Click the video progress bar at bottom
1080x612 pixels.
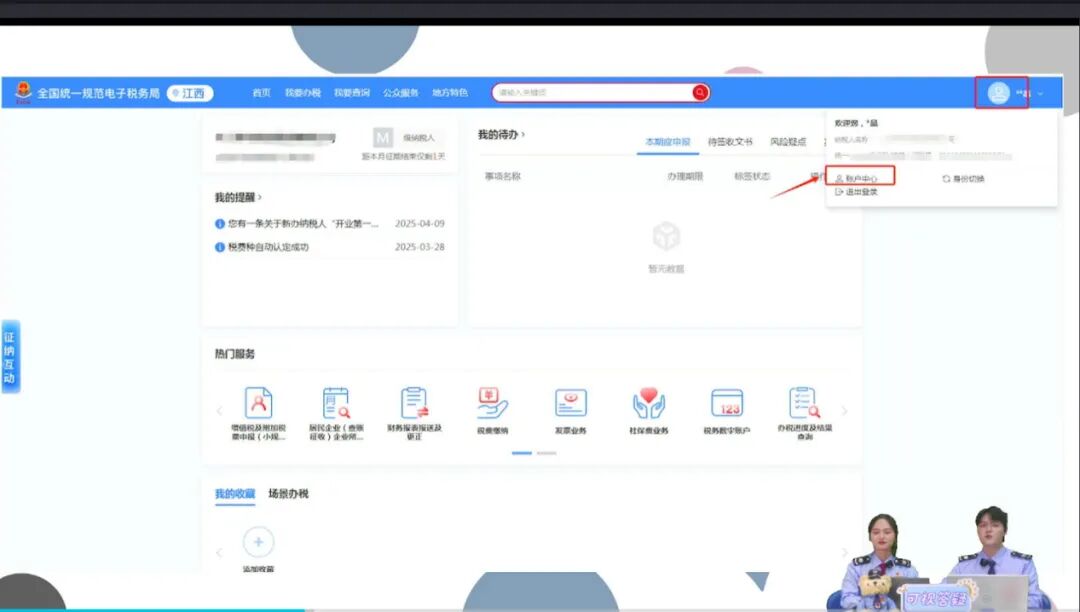tap(540, 610)
